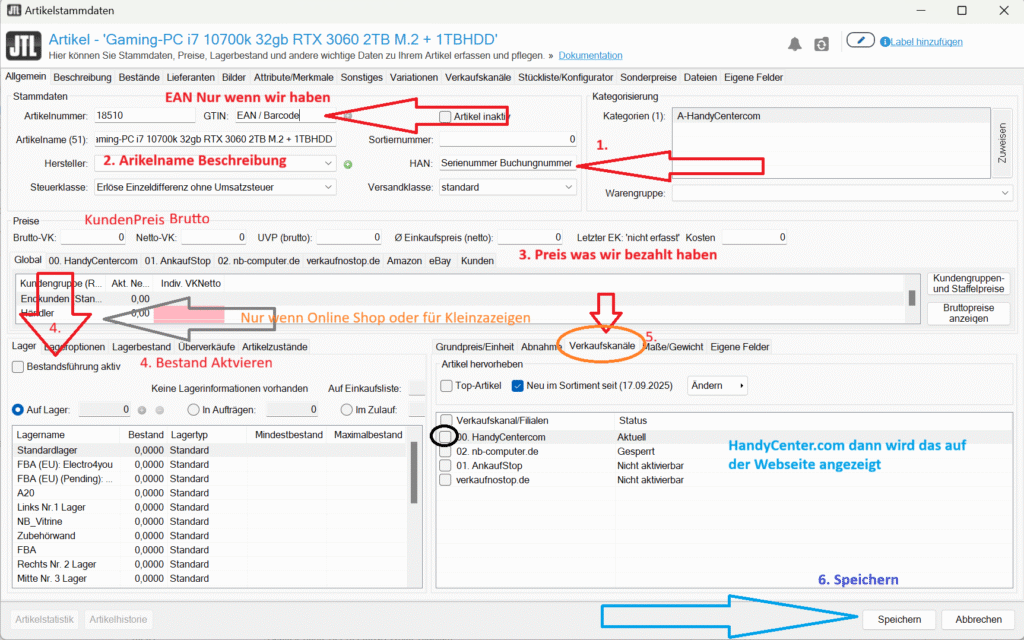Tick the Top-Artikel checkbox
The height and width of the screenshot is (640, 1024).
[447, 386]
